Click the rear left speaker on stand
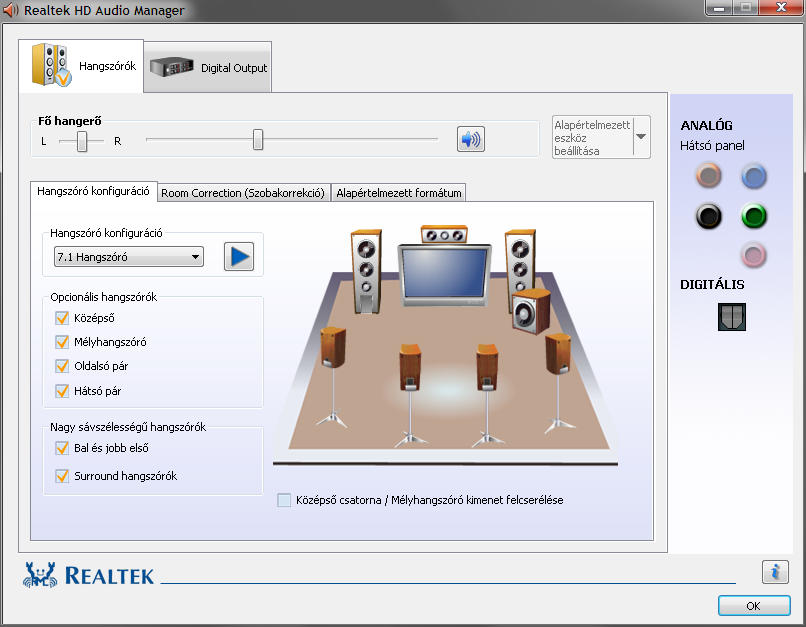The image size is (806, 627). [410, 396]
